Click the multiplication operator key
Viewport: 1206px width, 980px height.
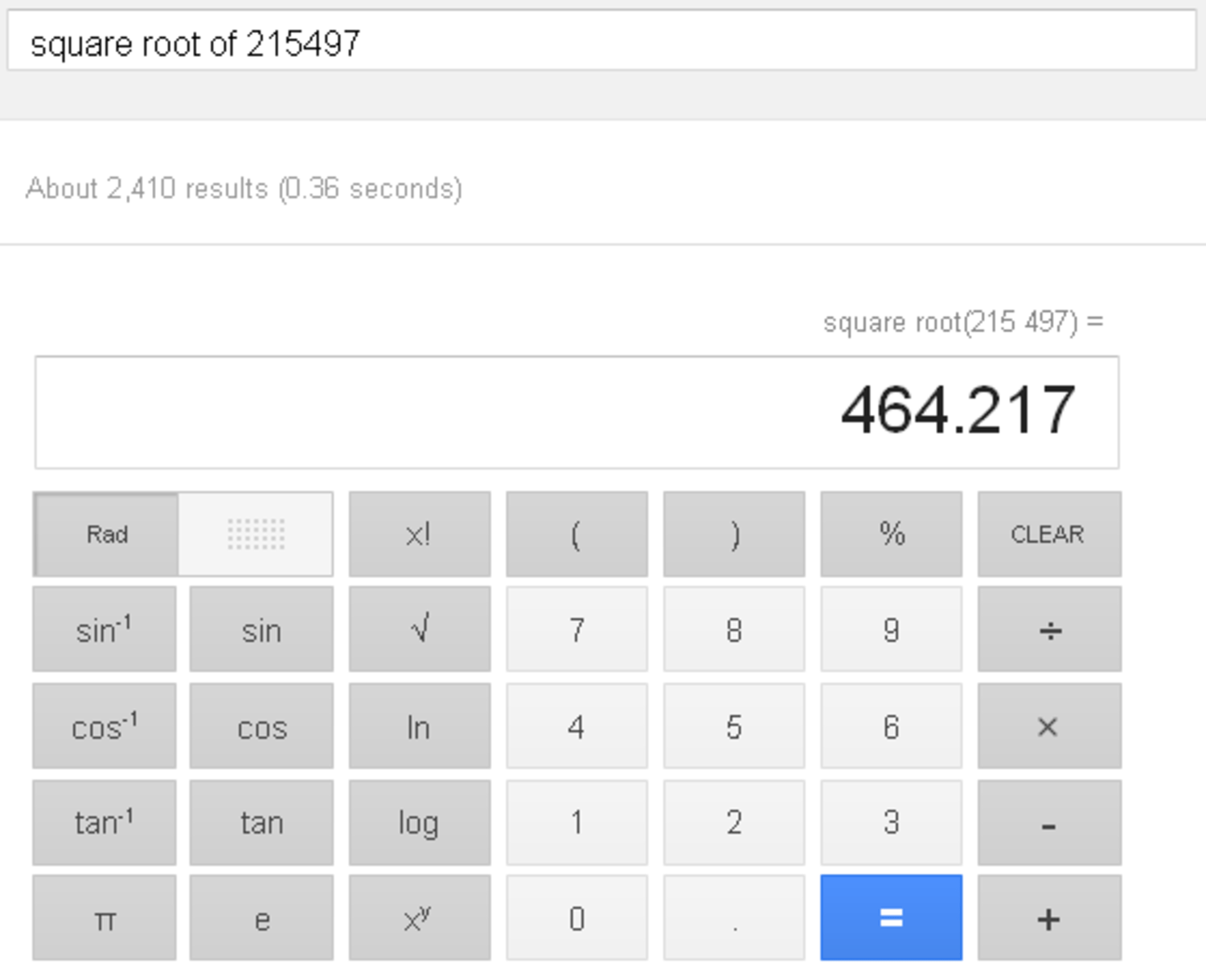coord(1048,727)
